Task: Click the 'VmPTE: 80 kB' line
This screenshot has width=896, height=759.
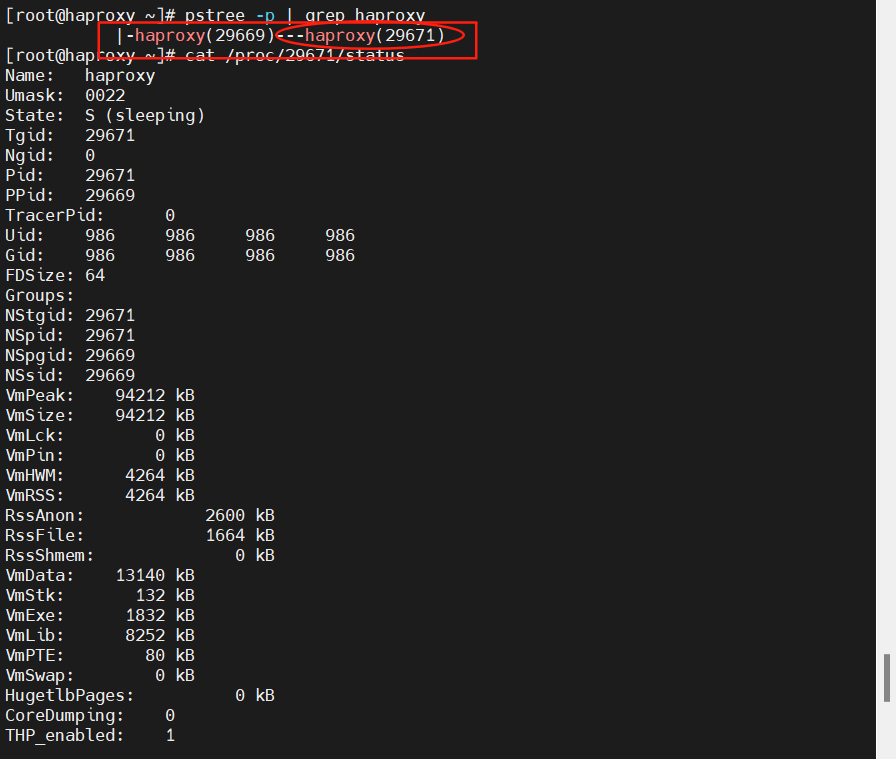Action: tap(100, 656)
